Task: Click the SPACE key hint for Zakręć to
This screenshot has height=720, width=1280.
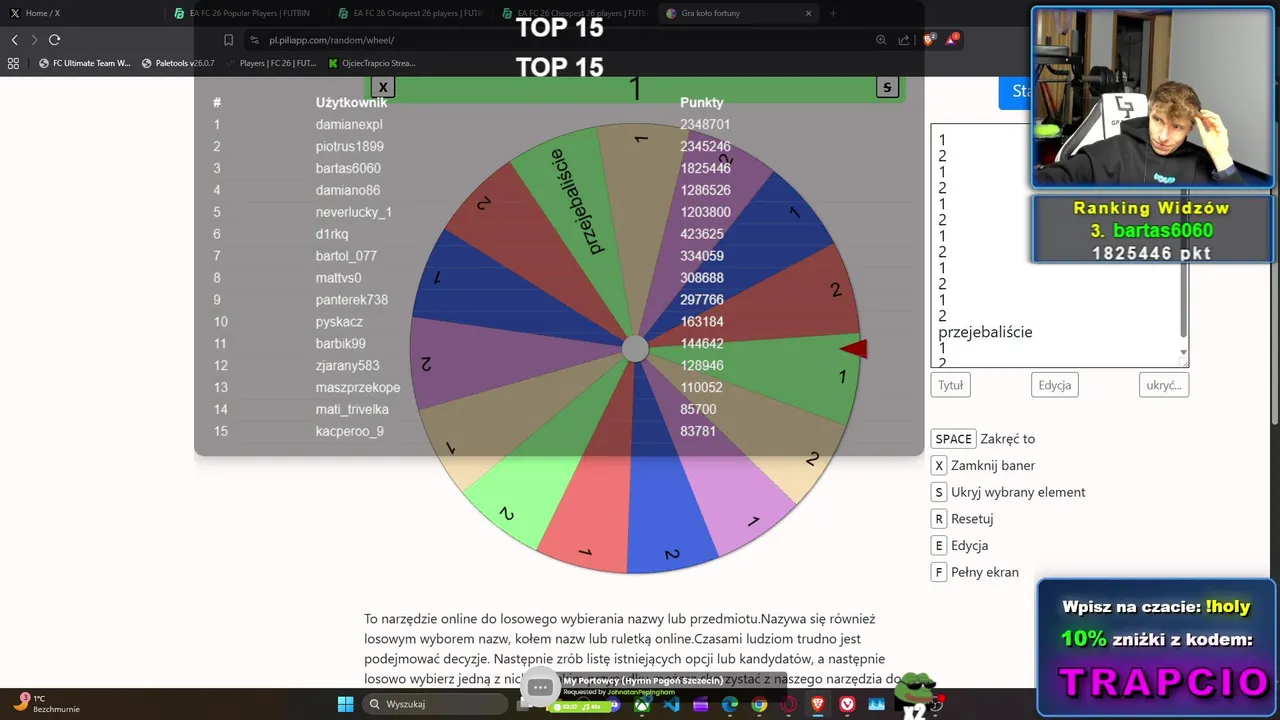Action: coord(953,439)
